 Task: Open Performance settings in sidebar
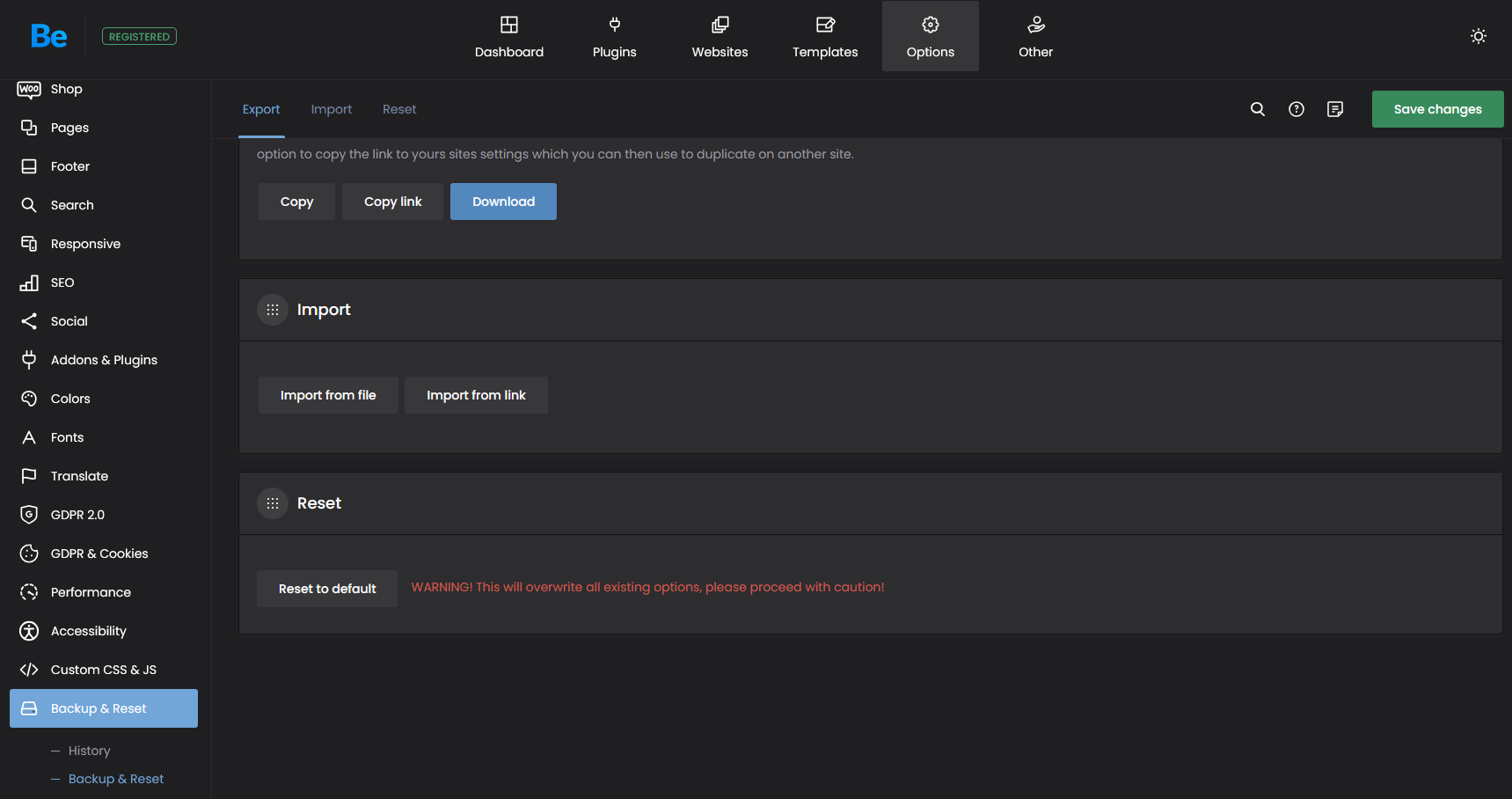point(104,592)
